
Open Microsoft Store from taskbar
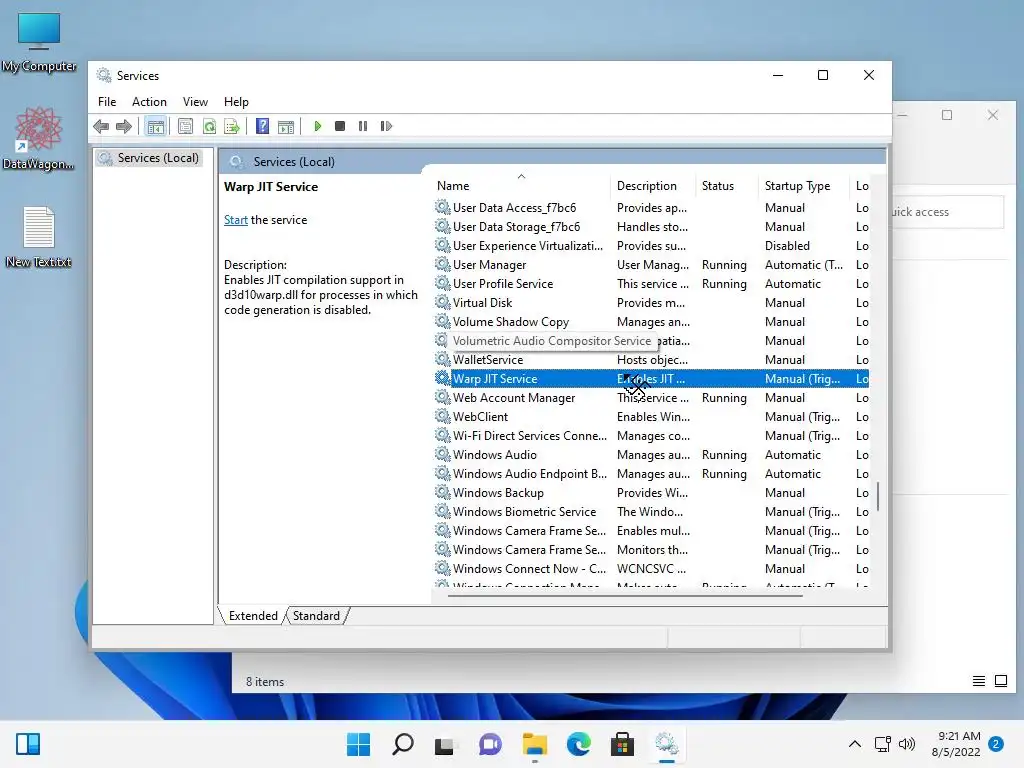[x=622, y=744]
